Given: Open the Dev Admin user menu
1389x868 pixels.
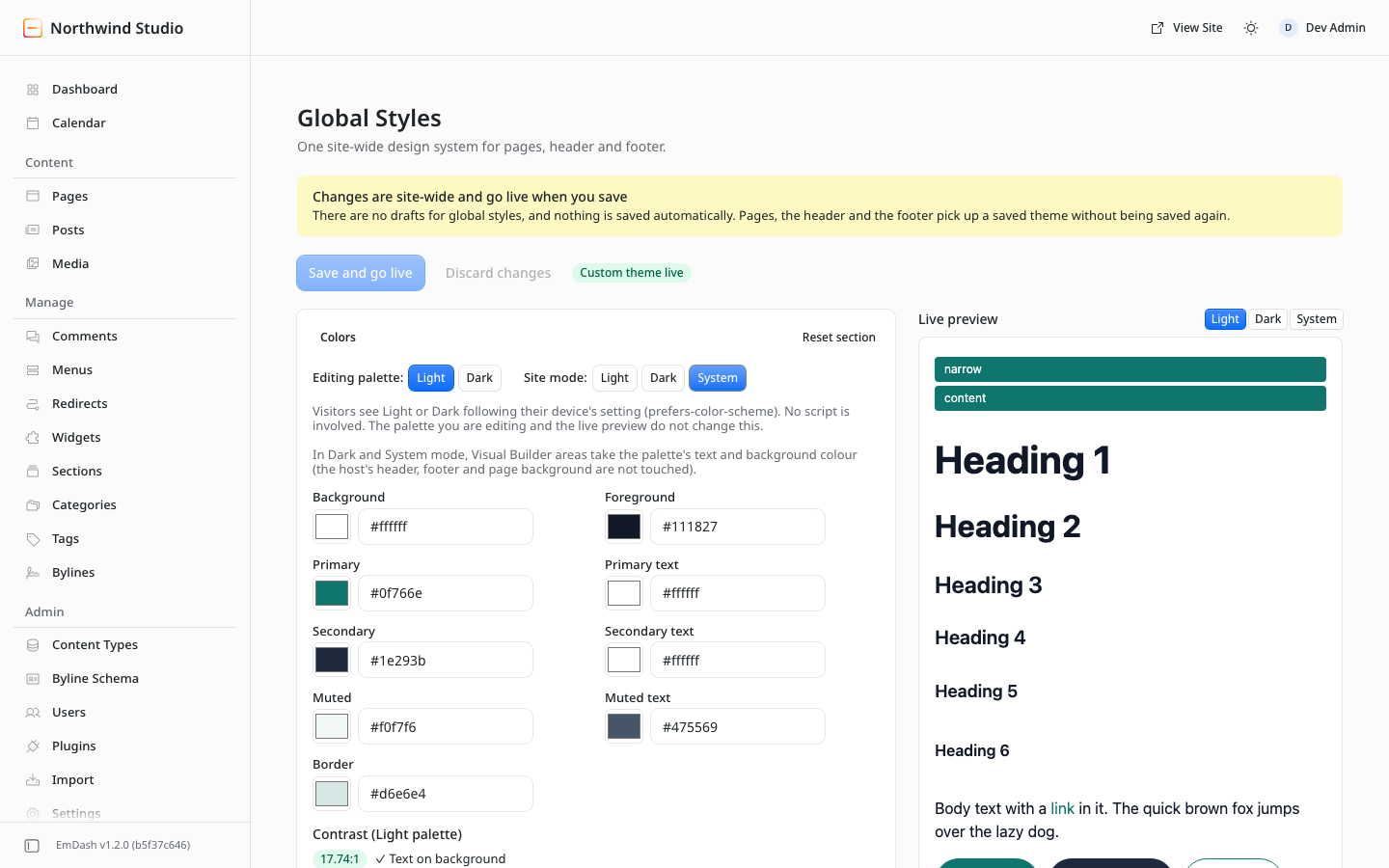Looking at the screenshot, I should tap(1322, 28).
